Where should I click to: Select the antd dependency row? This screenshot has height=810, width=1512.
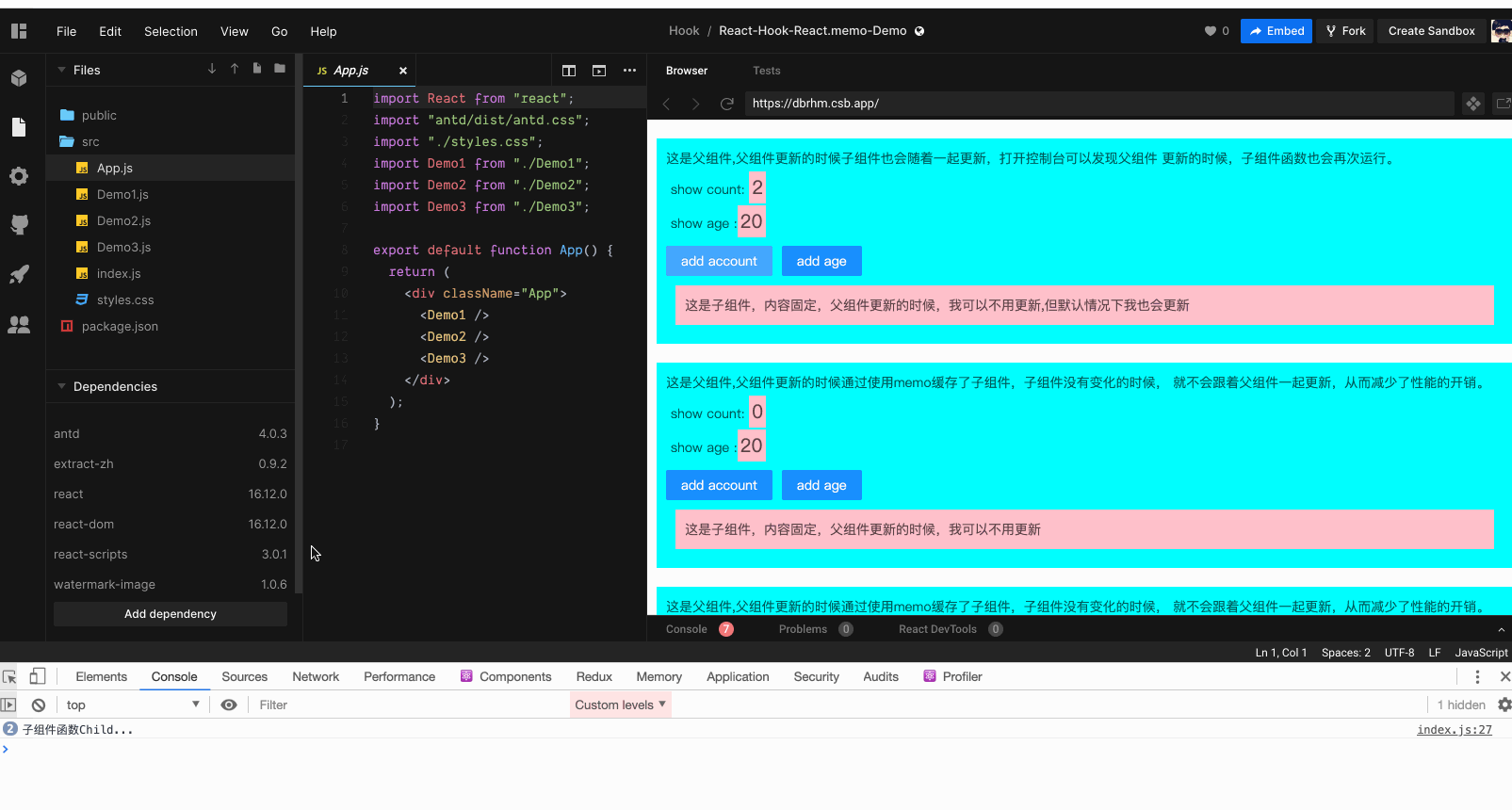(x=171, y=433)
